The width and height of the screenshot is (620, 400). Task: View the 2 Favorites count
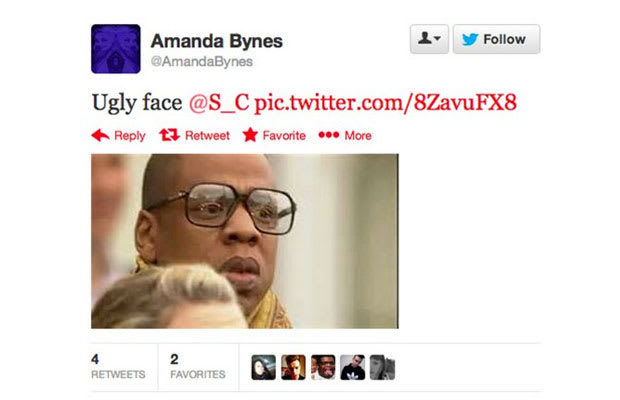(x=198, y=366)
